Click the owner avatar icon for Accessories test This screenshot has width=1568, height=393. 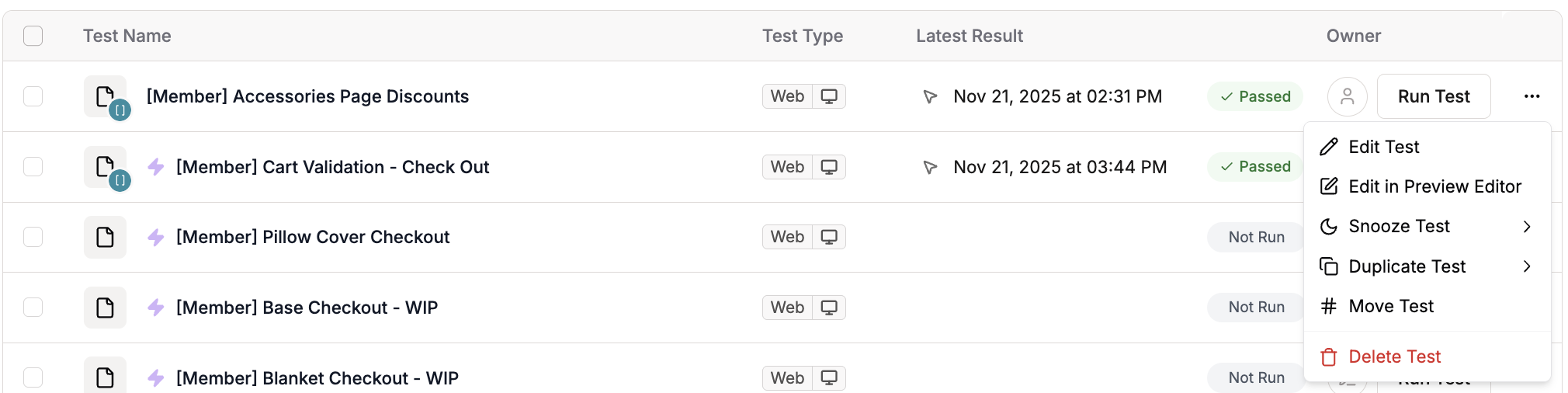pos(1347,96)
